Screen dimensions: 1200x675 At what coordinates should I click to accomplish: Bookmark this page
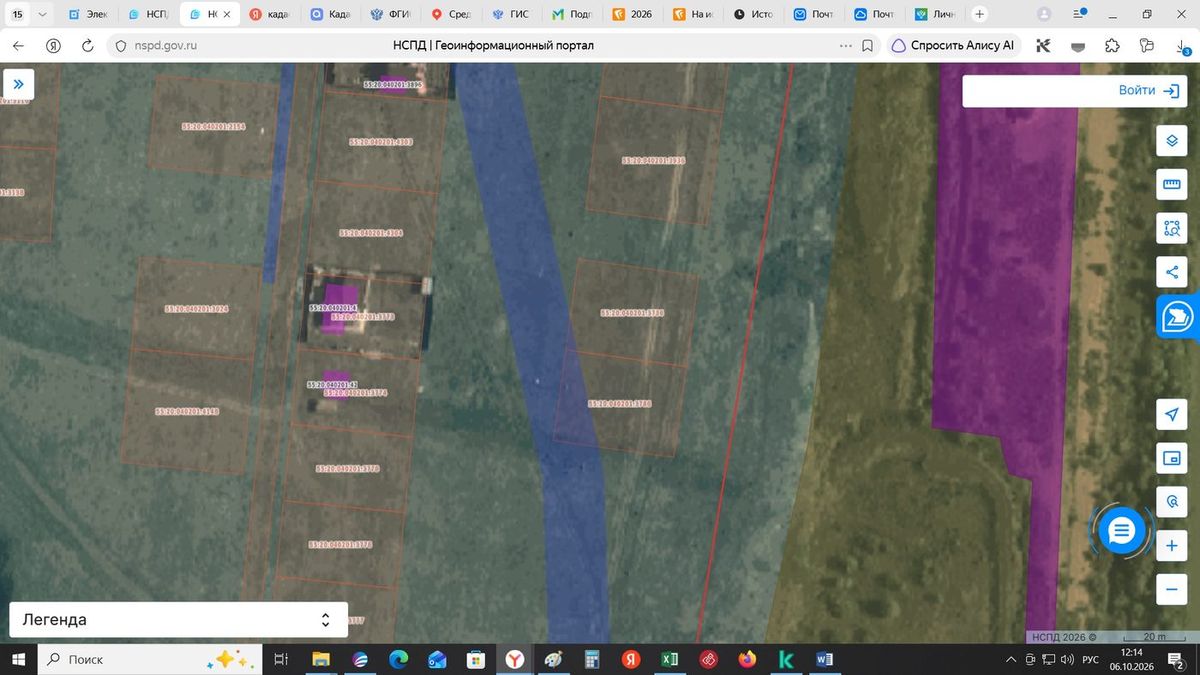pyautogui.click(x=868, y=45)
